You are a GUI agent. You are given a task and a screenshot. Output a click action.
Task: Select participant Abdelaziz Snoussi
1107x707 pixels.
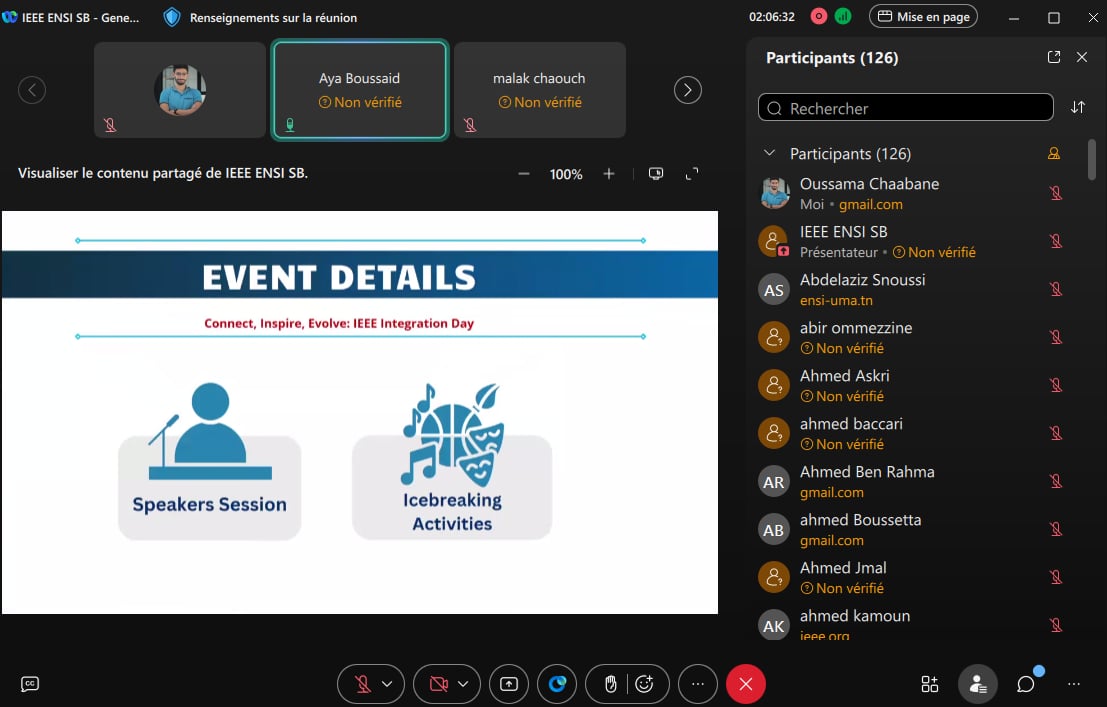(916, 290)
